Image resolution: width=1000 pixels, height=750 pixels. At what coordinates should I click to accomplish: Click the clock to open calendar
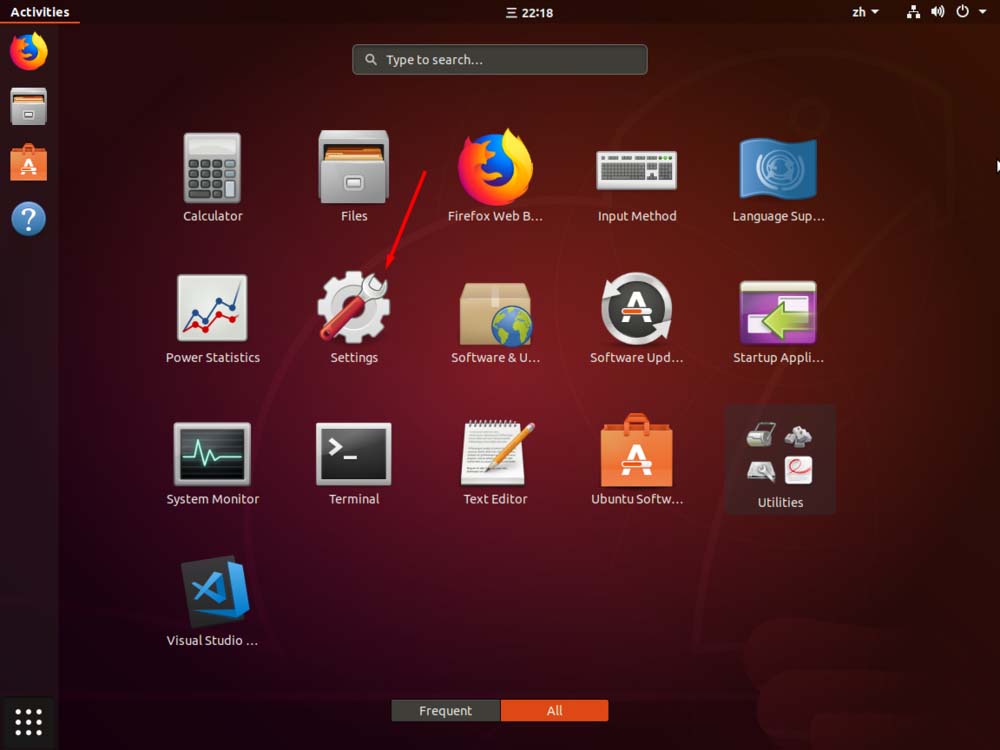pos(528,12)
